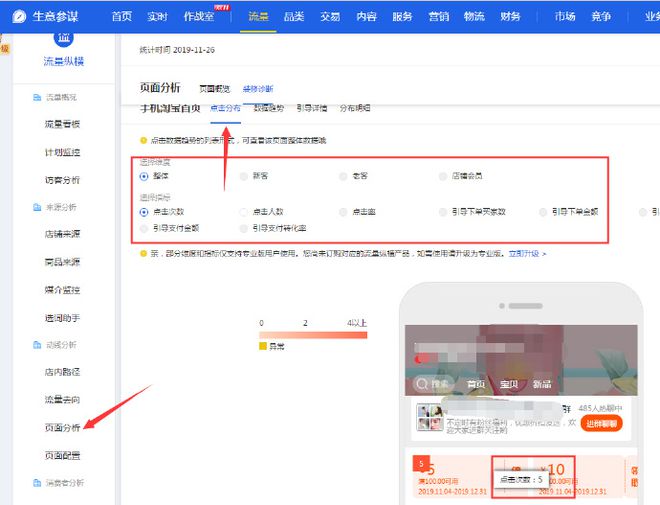The image size is (660, 505).
Task: Click the red NEW badge on 作战室
Action: (x=221, y=7)
